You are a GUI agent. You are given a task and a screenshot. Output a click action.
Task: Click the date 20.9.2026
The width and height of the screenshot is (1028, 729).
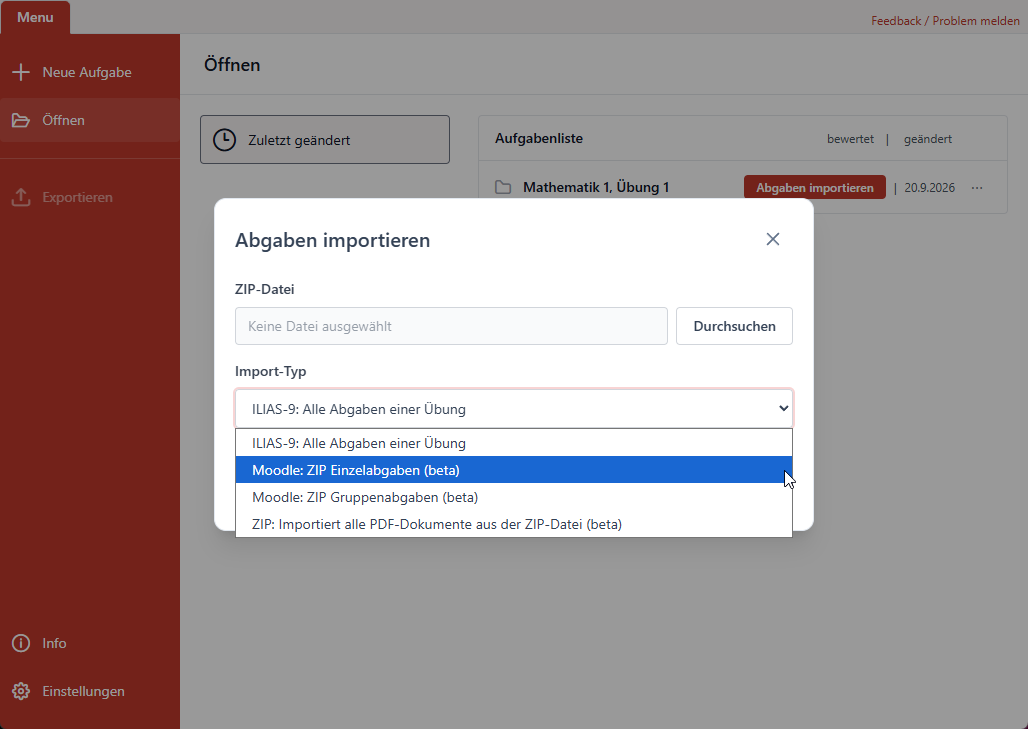[x=930, y=187]
